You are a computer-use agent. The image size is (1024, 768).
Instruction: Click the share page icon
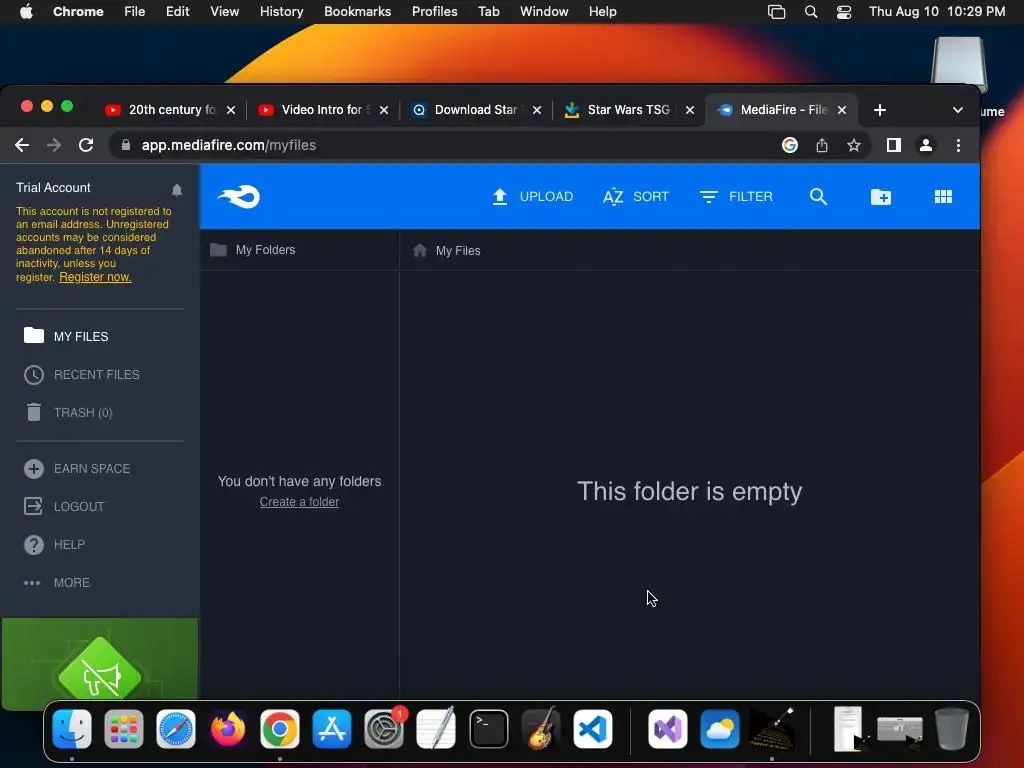[x=822, y=145]
